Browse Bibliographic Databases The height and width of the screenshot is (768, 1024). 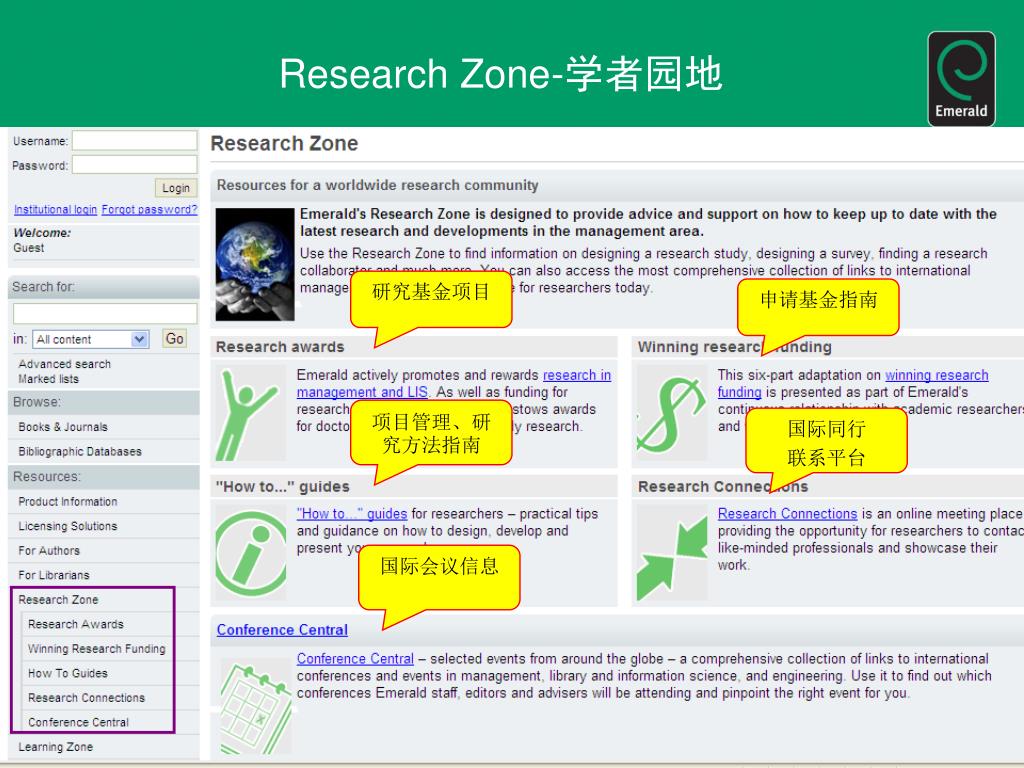[80, 451]
